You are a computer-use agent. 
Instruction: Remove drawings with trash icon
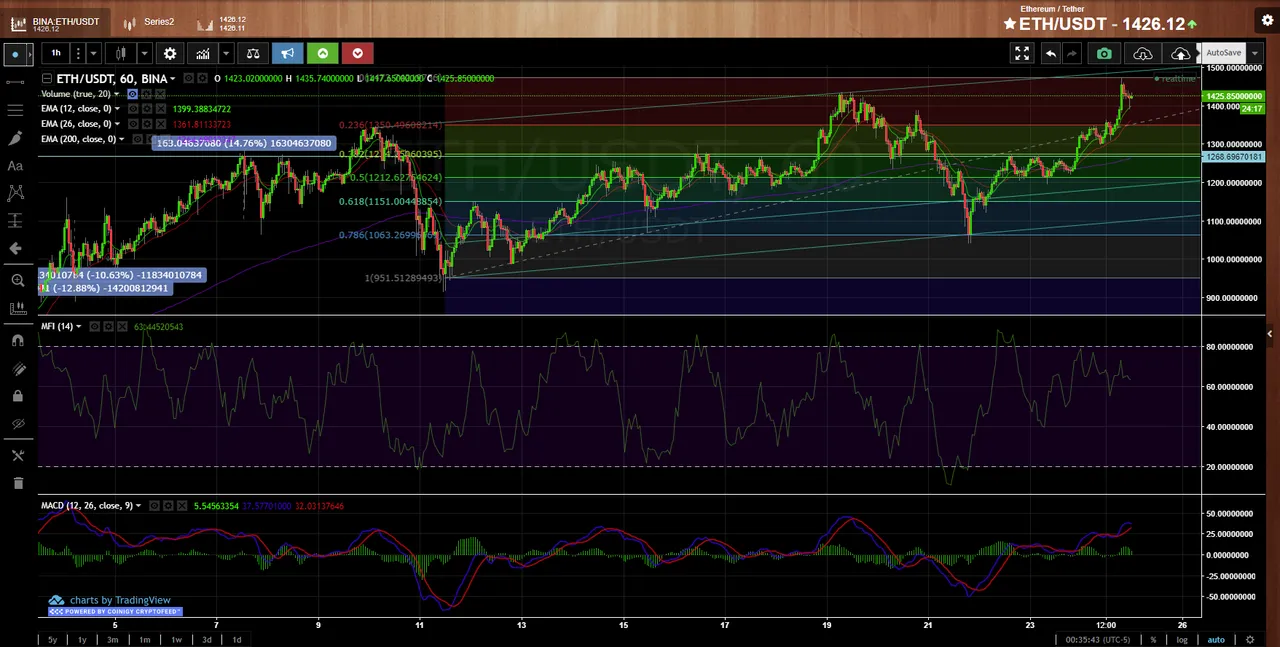17,483
